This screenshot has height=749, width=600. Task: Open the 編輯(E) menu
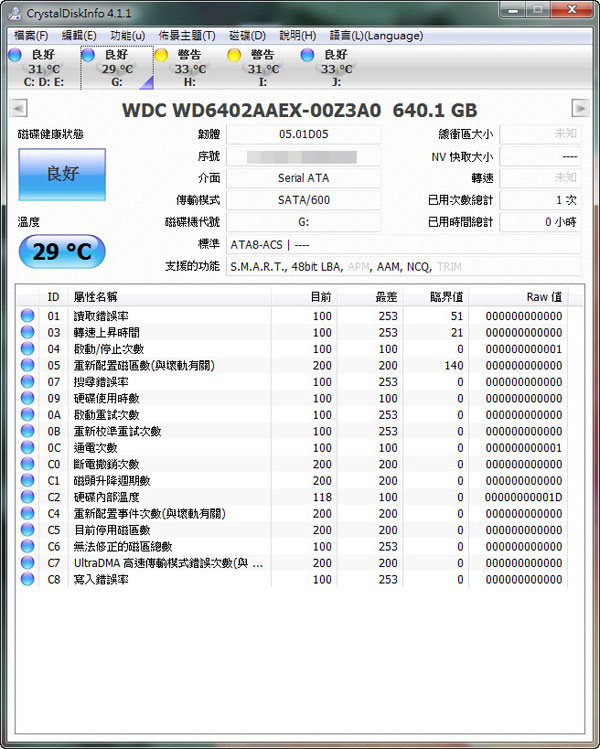point(79,36)
